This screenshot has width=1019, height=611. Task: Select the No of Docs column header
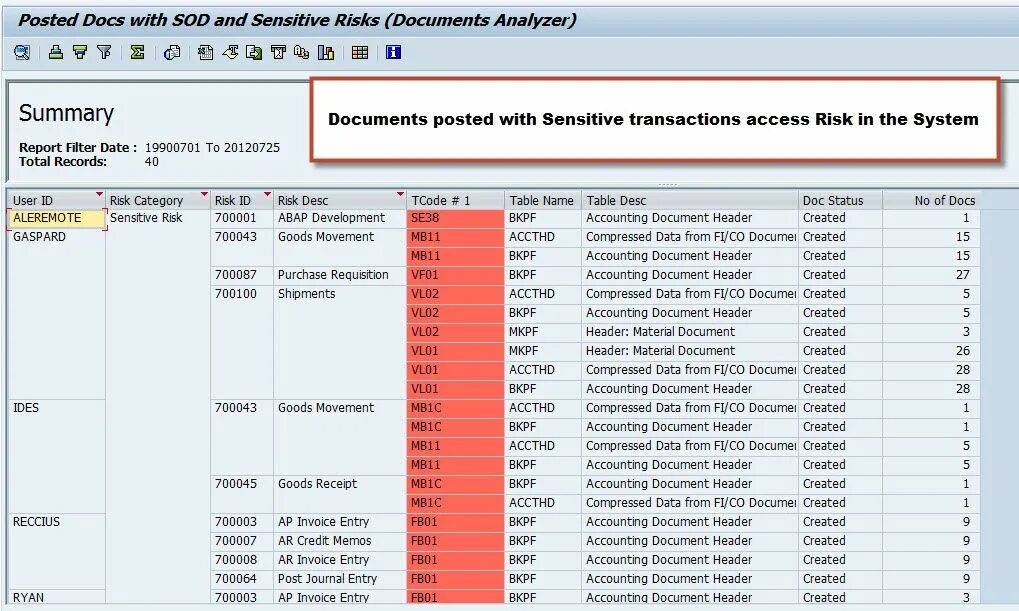931,200
